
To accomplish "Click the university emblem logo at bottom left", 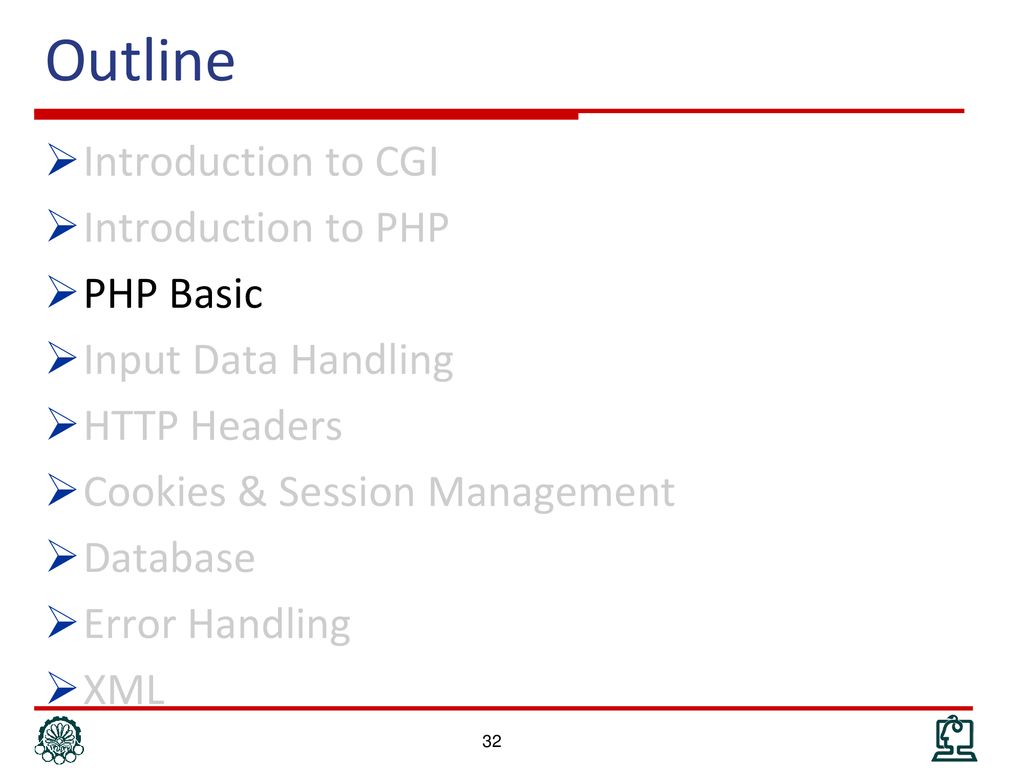I will [x=59, y=740].
